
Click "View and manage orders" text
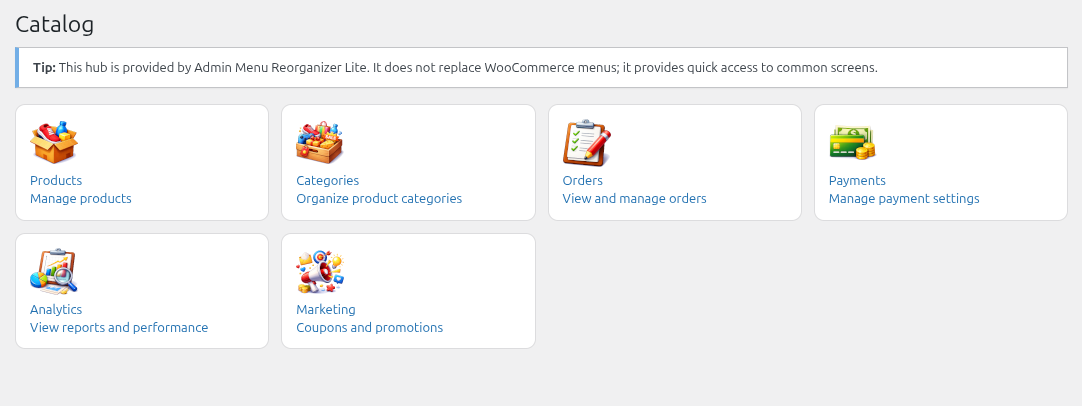coord(635,199)
